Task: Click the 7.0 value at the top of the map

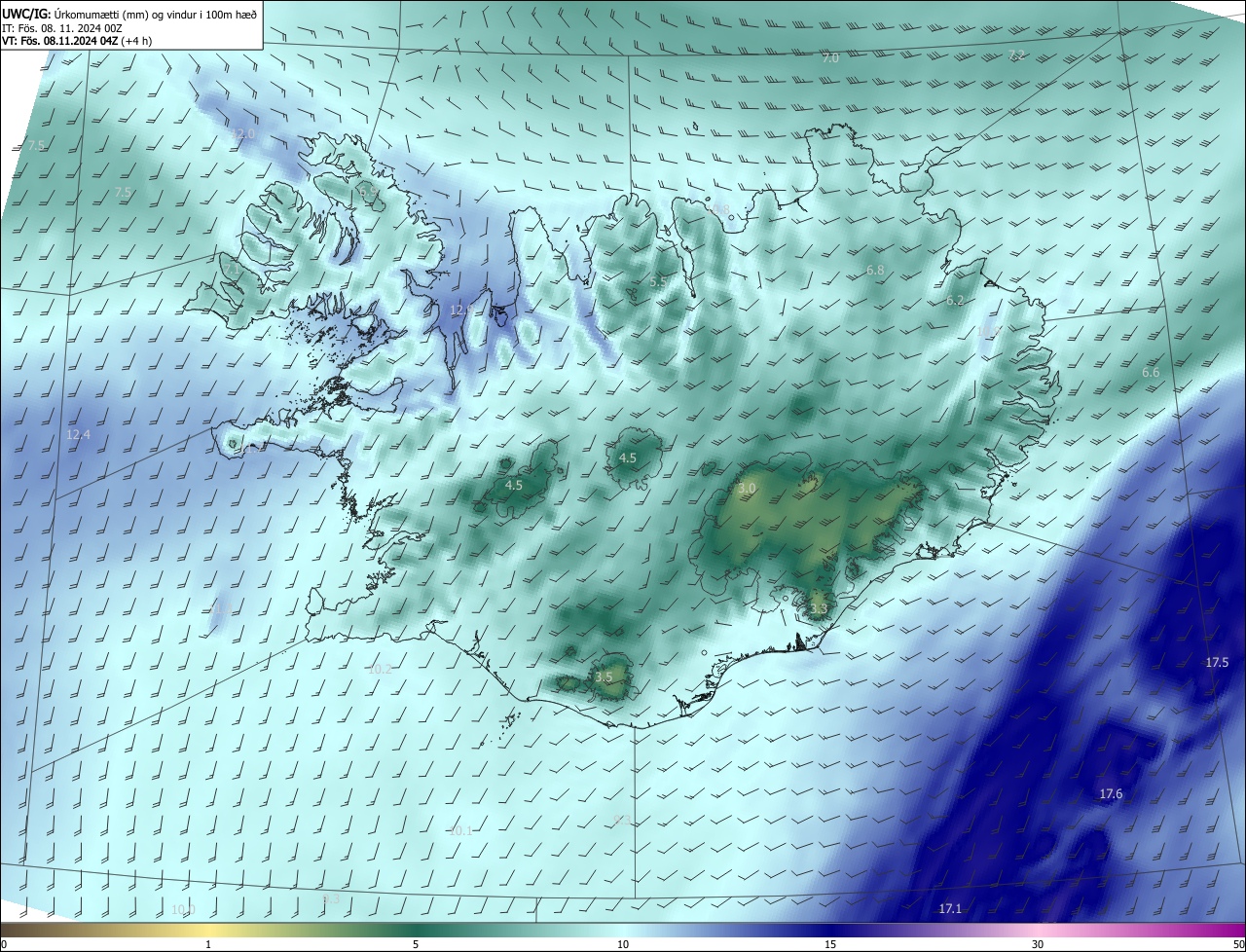Action: [x=830, y=58]
